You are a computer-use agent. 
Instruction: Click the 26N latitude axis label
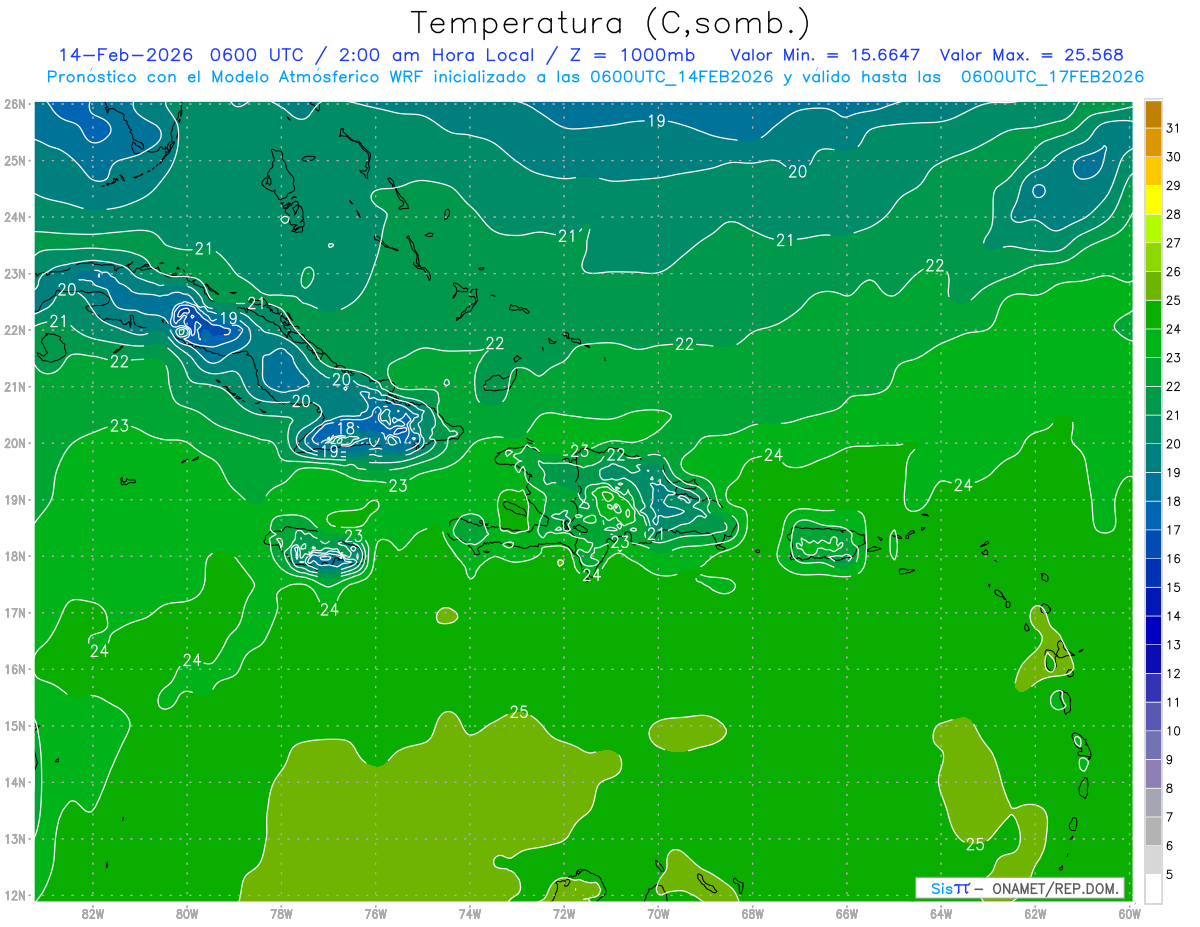(14, 104)
